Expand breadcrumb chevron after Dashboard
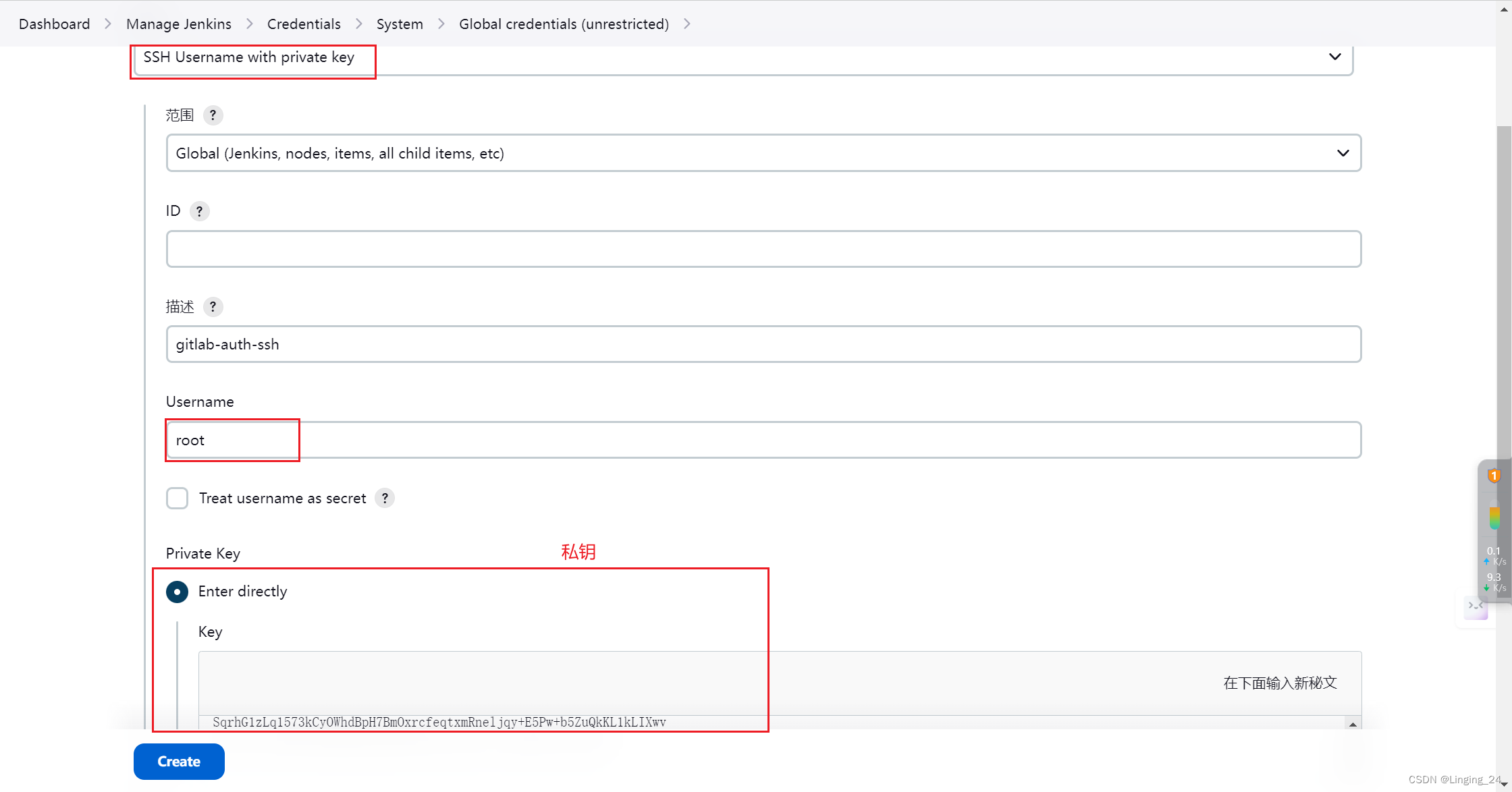 (x=108, y=24)
